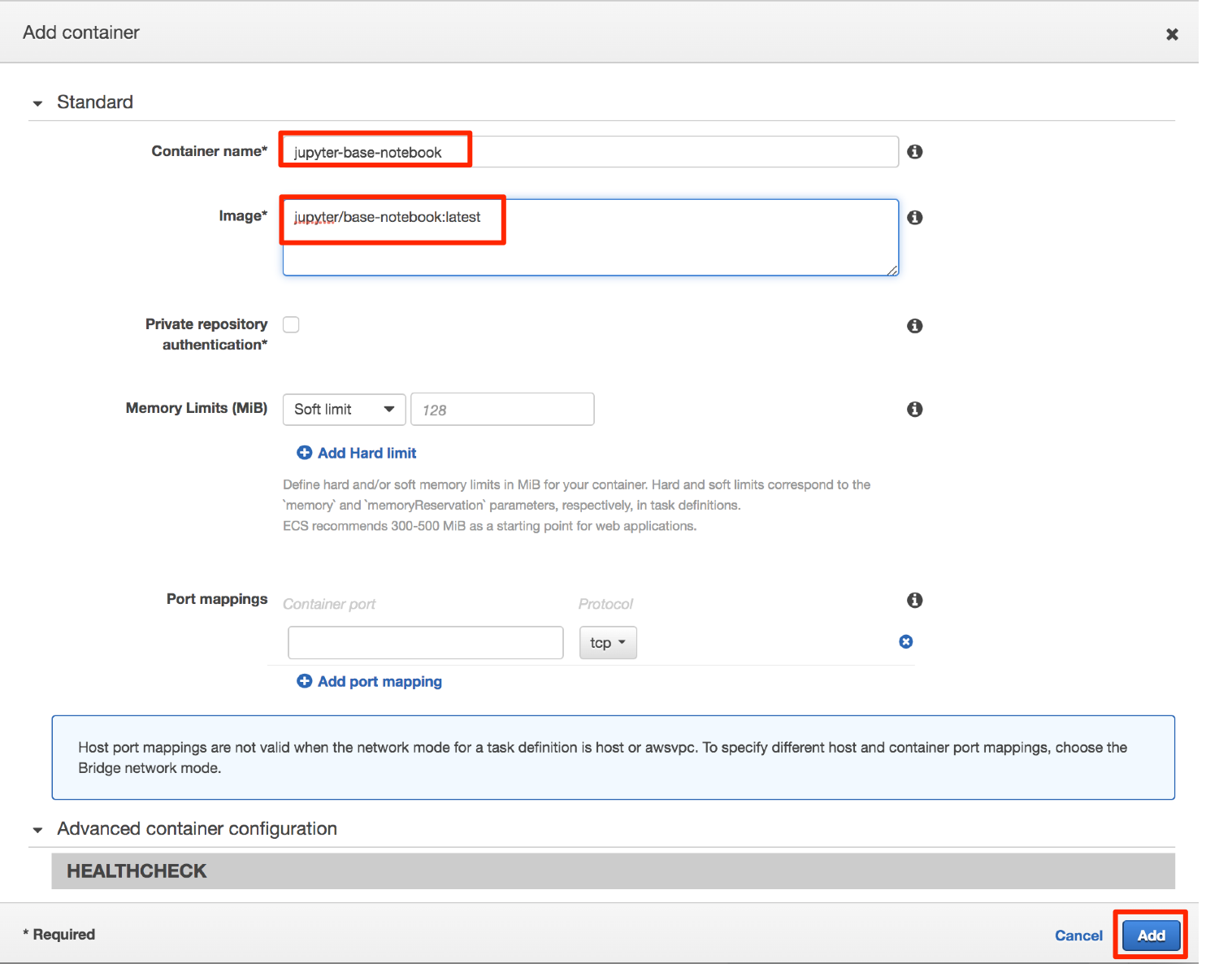
Task: Open info icon for Container name
Action: pyautogui.click(x=915, y=152)
